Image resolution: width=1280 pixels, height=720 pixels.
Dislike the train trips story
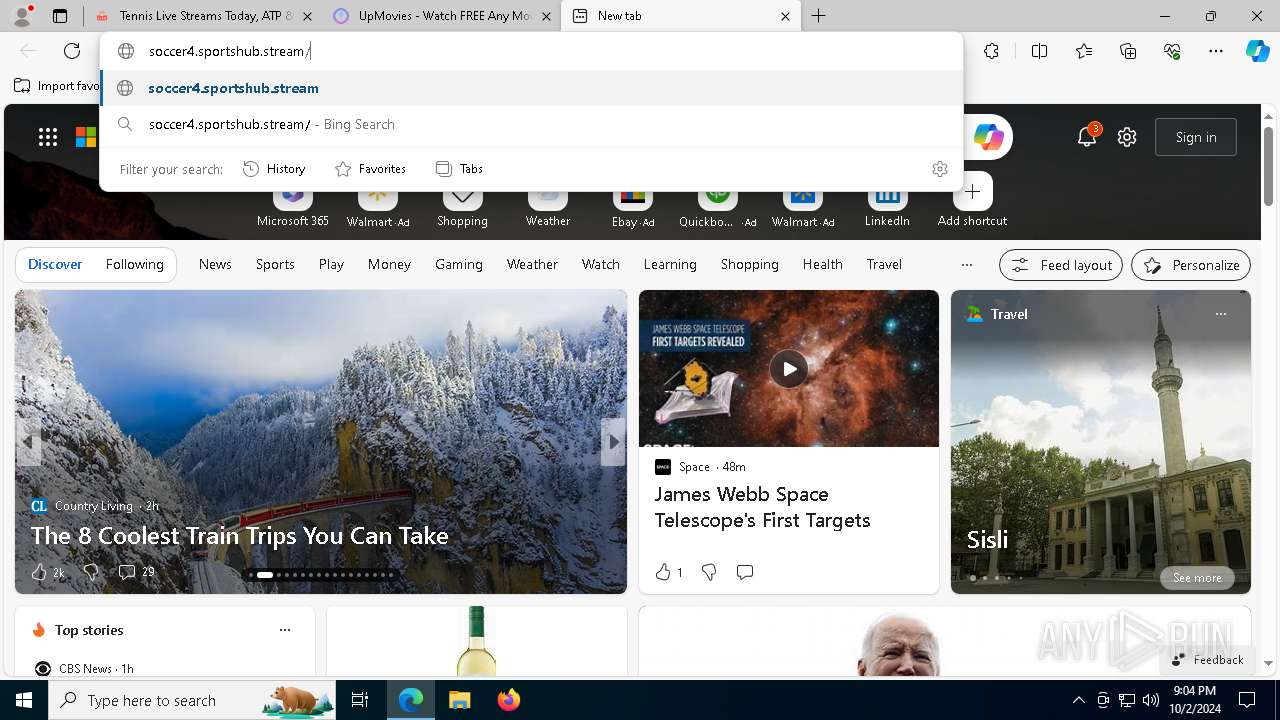tap(91, 572)
